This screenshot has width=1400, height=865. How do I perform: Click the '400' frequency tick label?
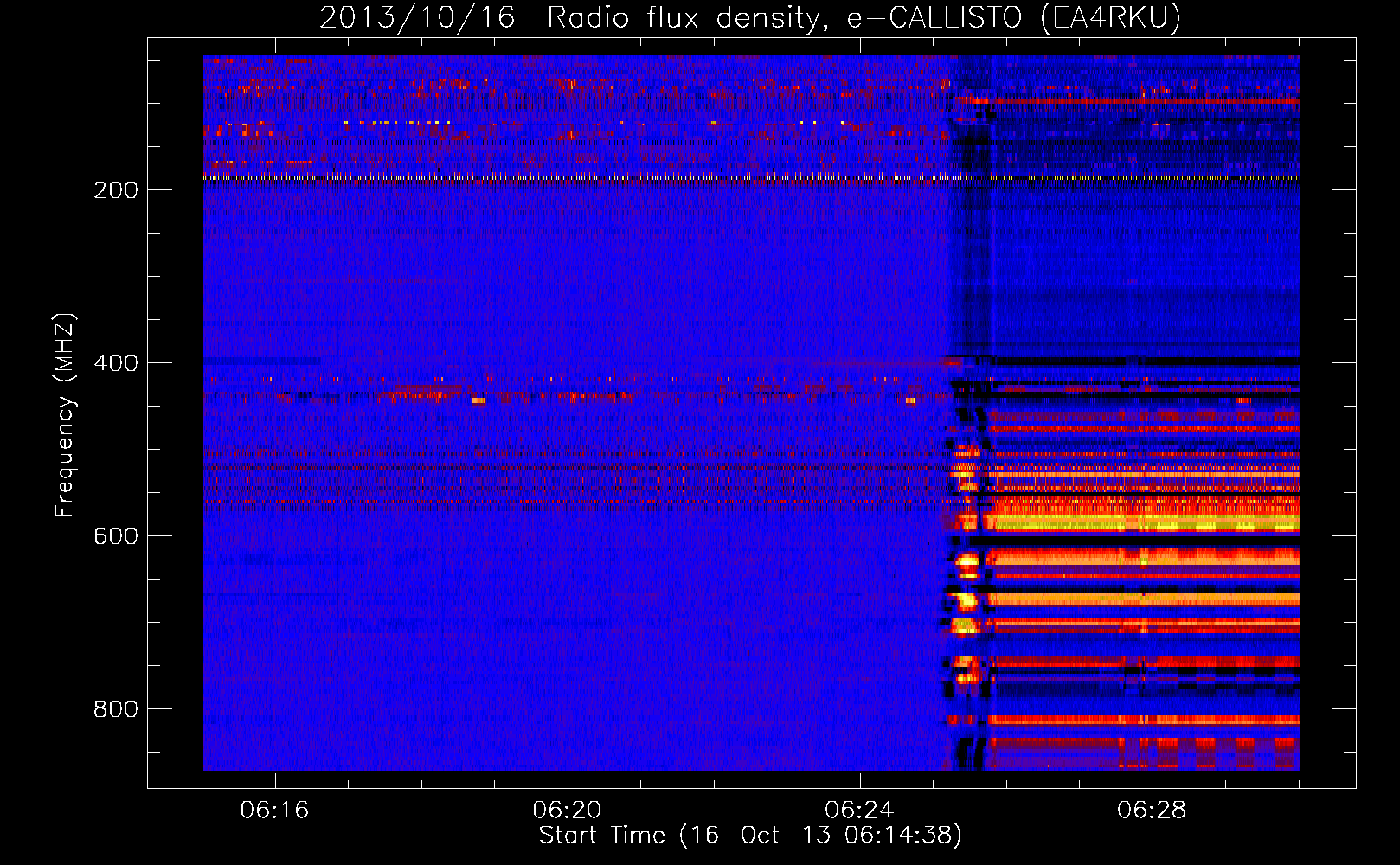116,363
